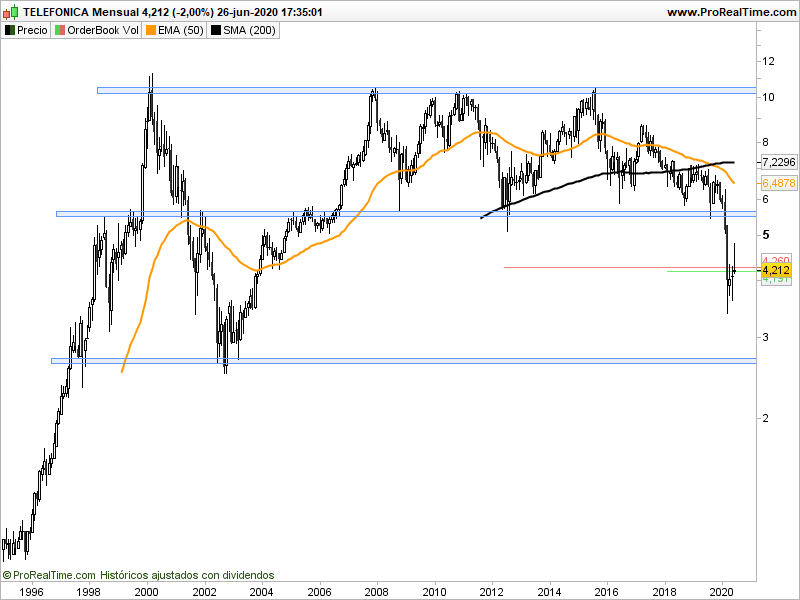Click the 10 price axis label
The width and height of the screenshot is (800, 600).
pos(768,97)
